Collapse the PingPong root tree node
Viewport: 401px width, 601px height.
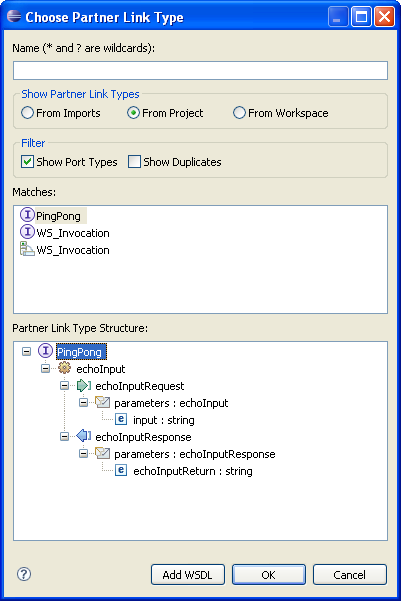(26, 351)
